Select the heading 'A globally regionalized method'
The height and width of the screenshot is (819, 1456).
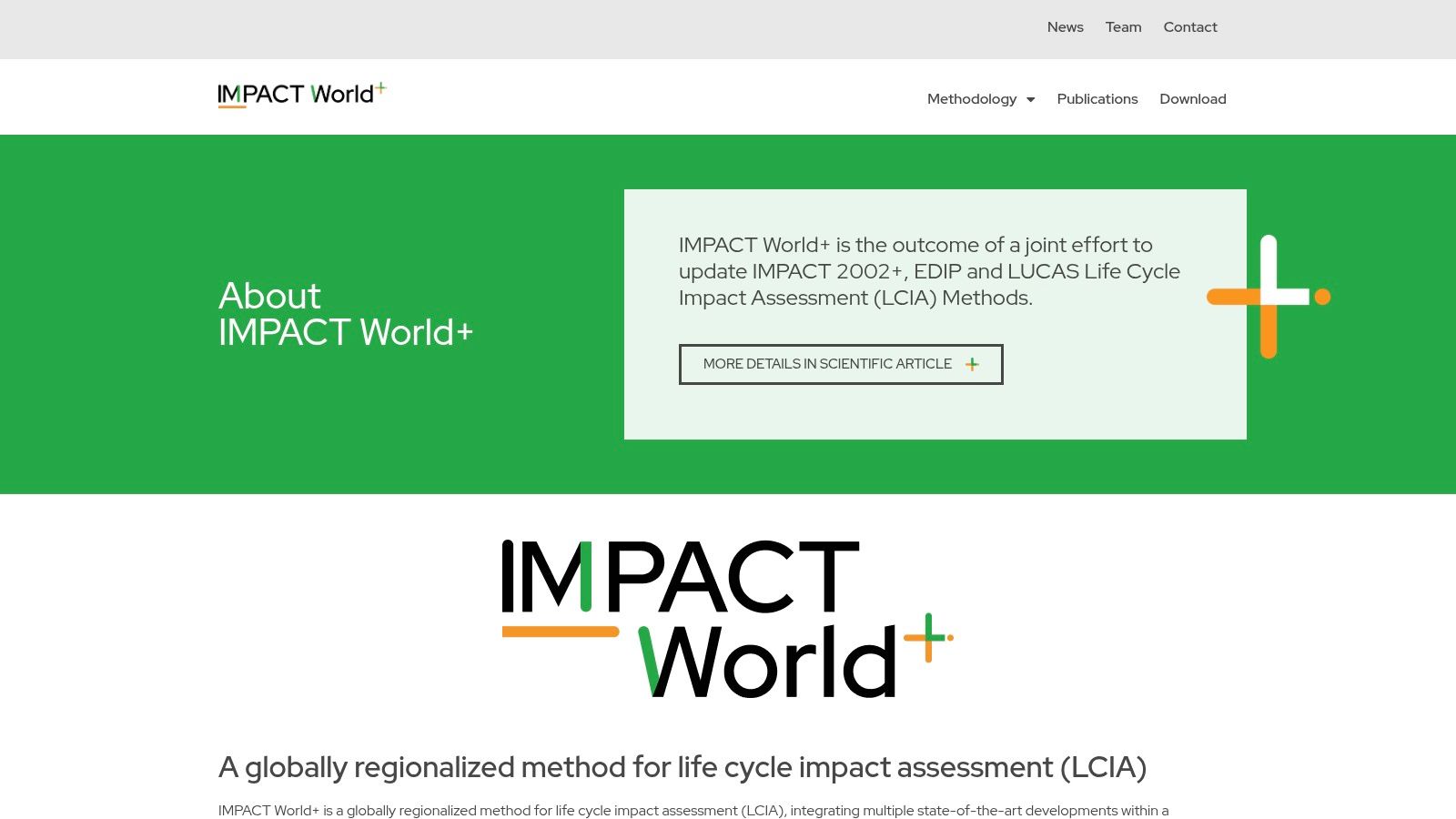pos(682,767)
